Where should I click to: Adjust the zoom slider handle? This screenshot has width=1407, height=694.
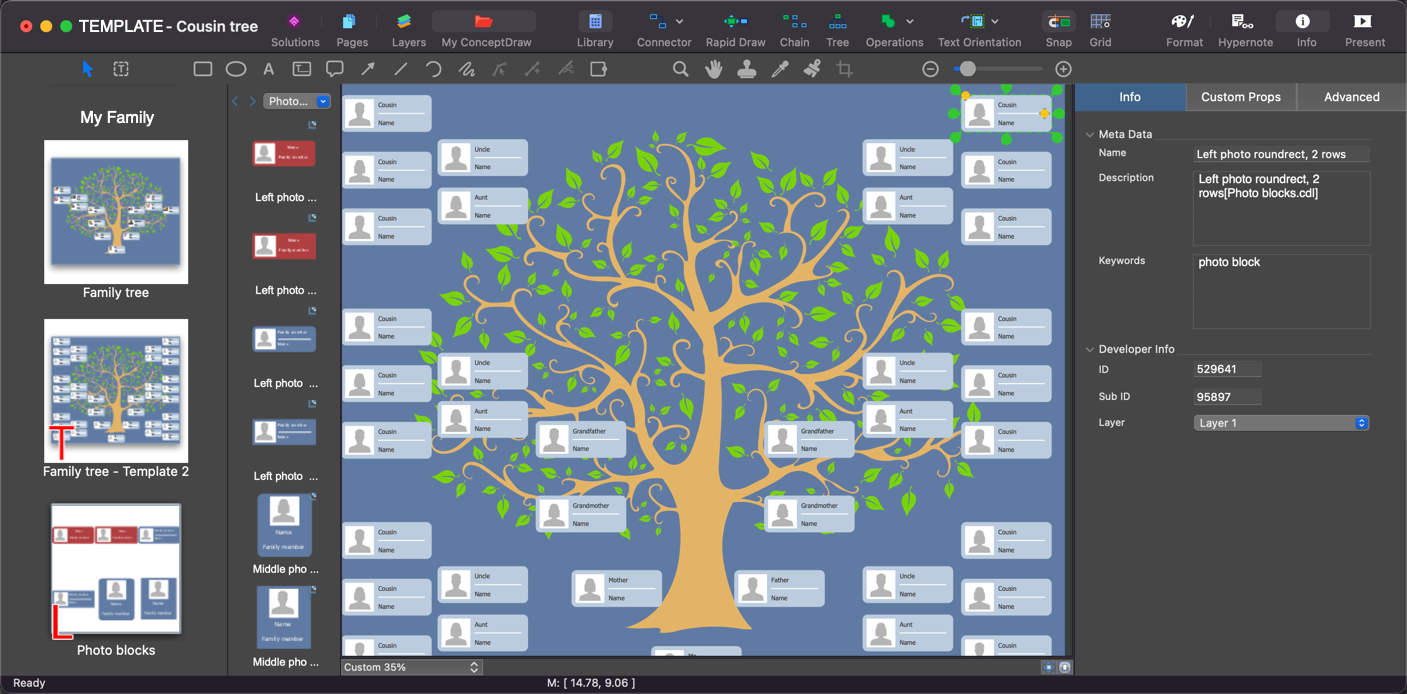coord(966,69)
